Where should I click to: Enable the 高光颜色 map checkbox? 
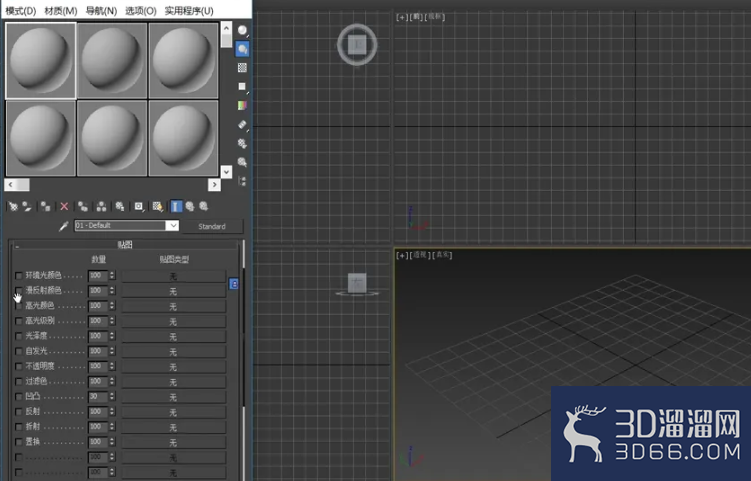click(x=19, y=306)
